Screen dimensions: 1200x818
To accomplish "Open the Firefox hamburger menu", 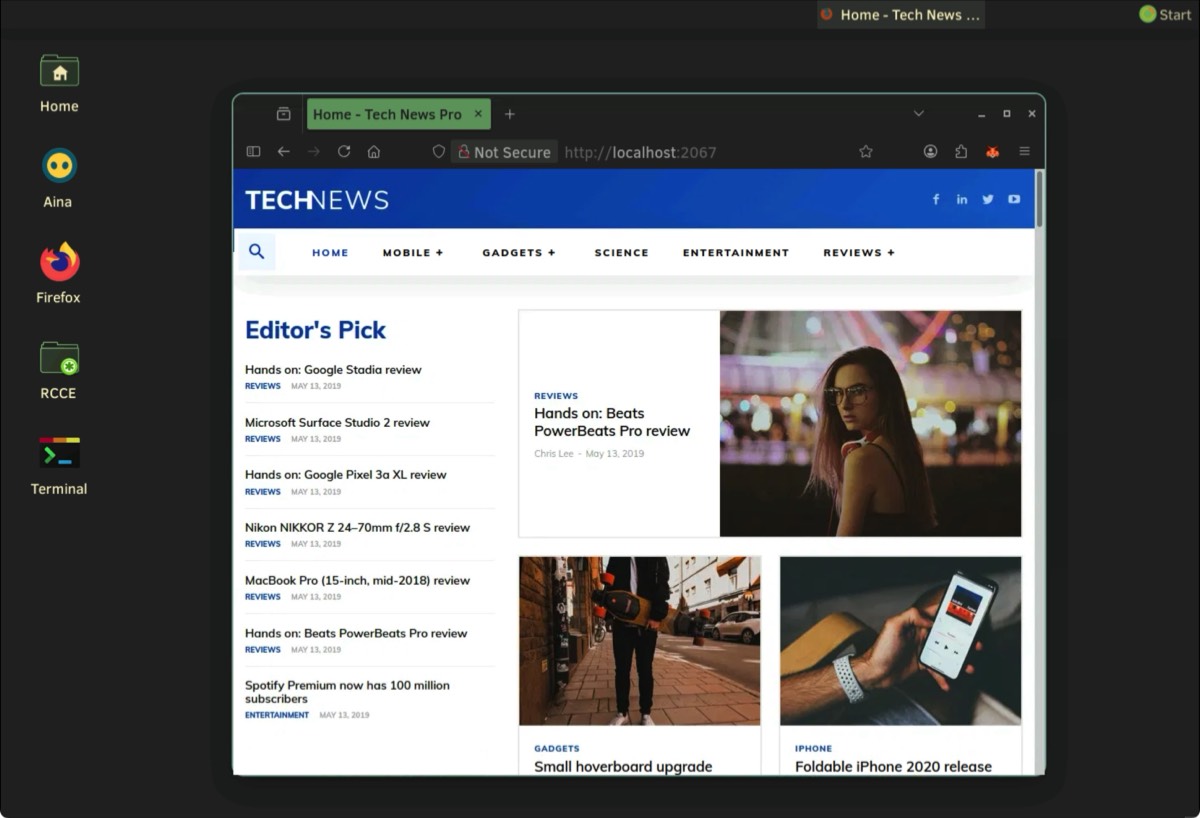I will (x=1024, y=152).
